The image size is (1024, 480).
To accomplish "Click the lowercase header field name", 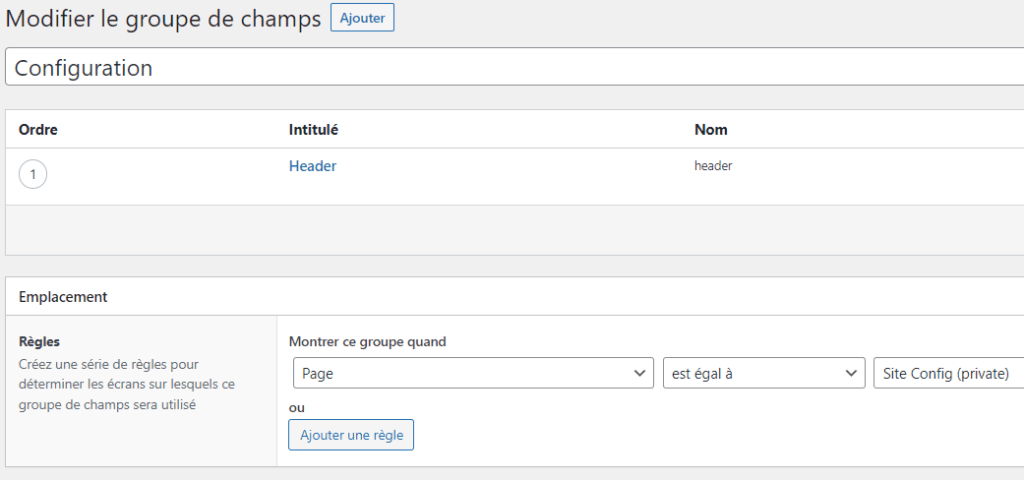I will tap(713, 166).
